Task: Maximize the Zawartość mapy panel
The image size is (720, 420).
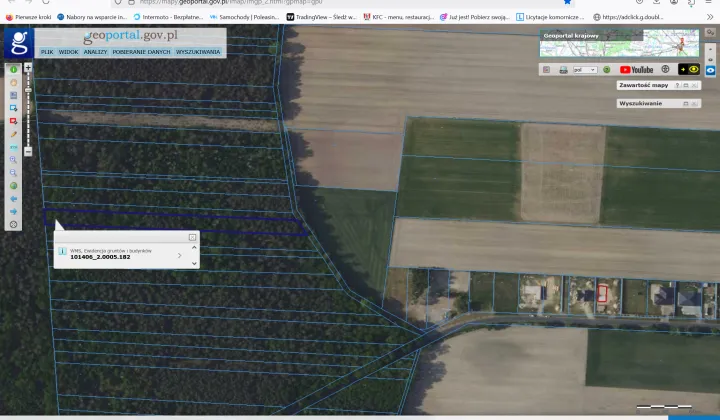Action: 686,86
